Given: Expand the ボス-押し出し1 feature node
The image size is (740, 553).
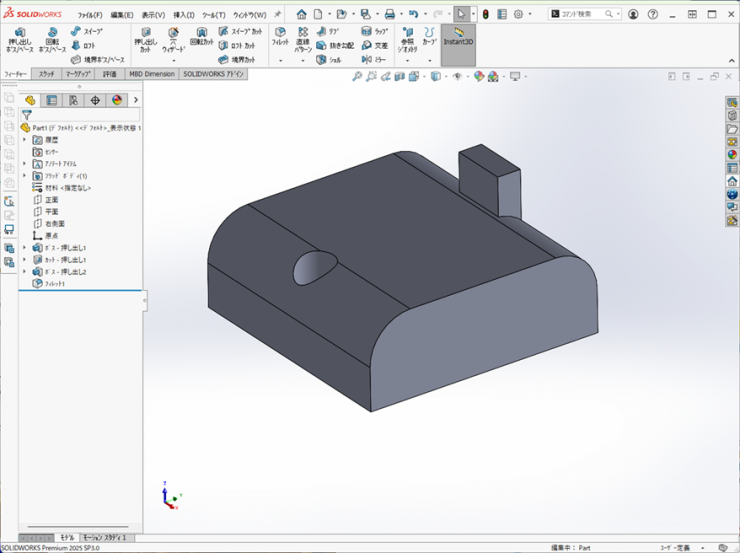Looking at the screenshot, I should 25,248.
